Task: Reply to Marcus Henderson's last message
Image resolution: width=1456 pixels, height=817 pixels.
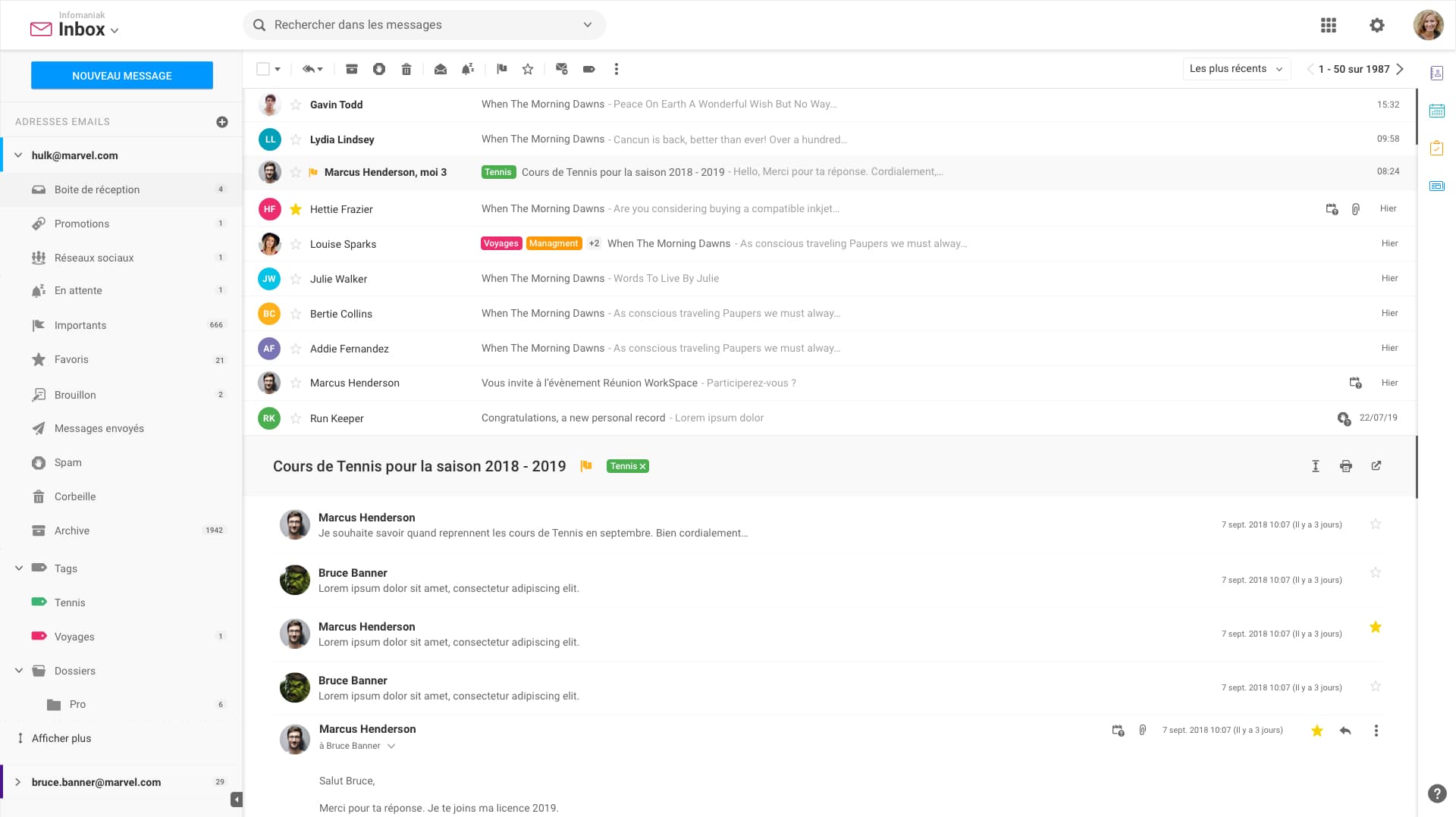Action: click(x=1346, y=731)
